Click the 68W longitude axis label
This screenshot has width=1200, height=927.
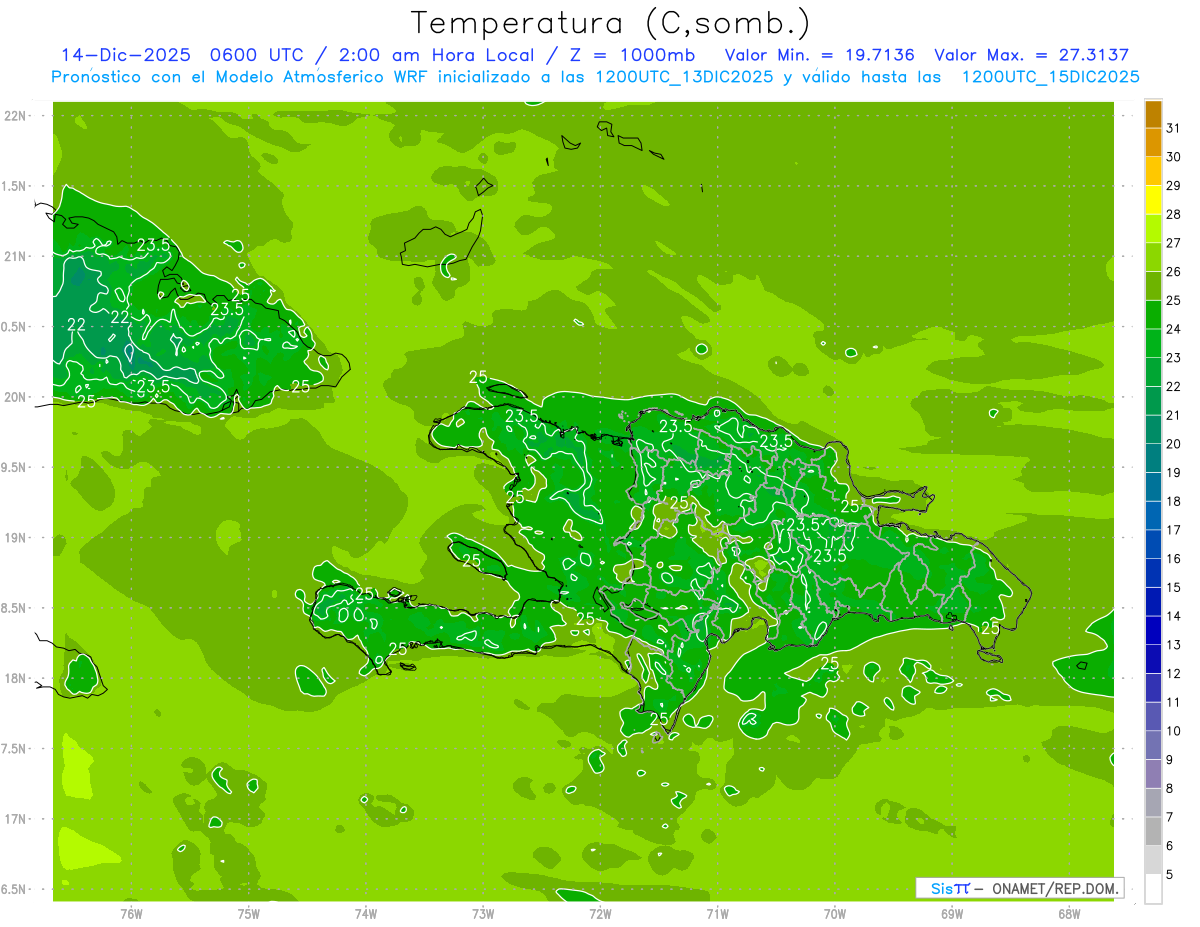1069,914
